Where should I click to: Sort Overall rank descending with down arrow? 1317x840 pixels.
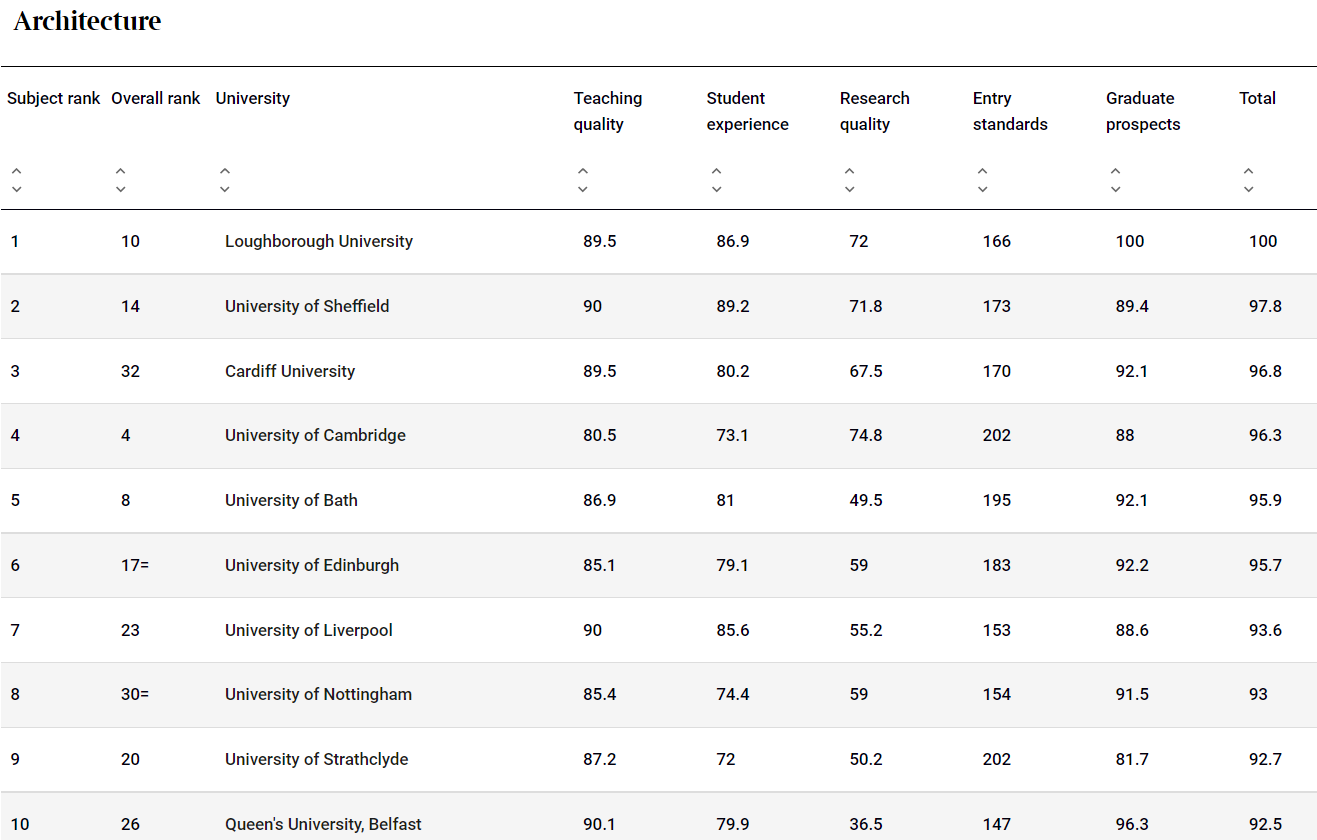click(x=120, y=189)
